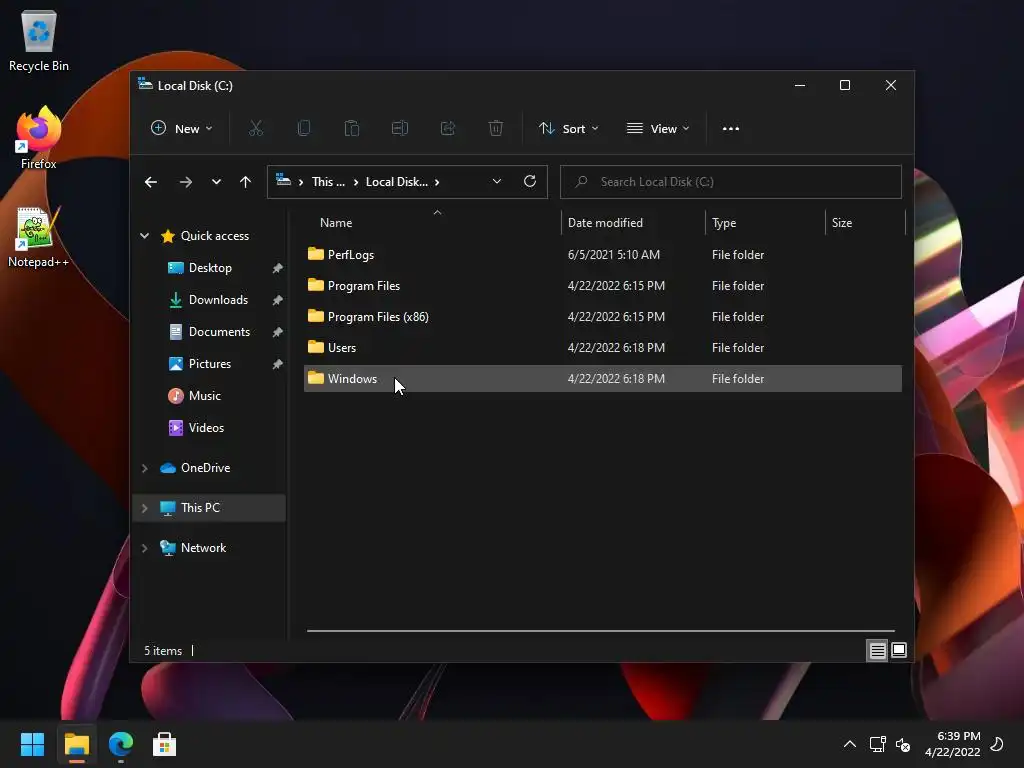The width and height of the screenshot is (1024, 768).
Task: Click This PC breadcrumb segment
Action: (x=328, y=182)
